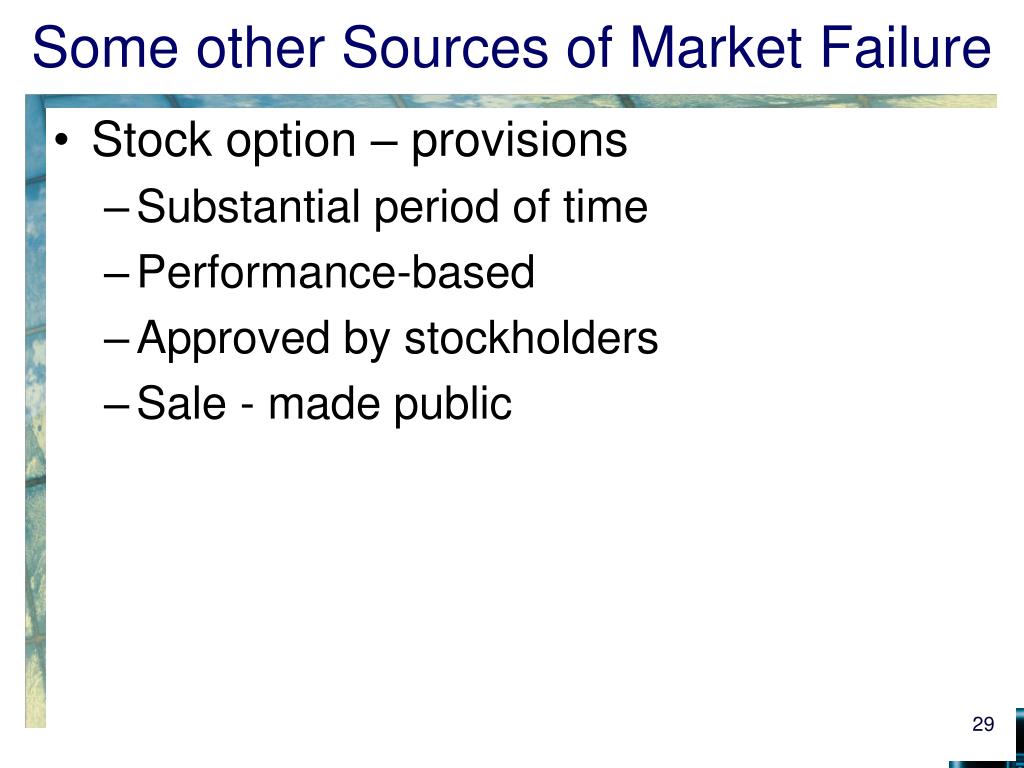Click the dash marker before 'Performance-based'
1024x768 pixels.
click(118, 276)
